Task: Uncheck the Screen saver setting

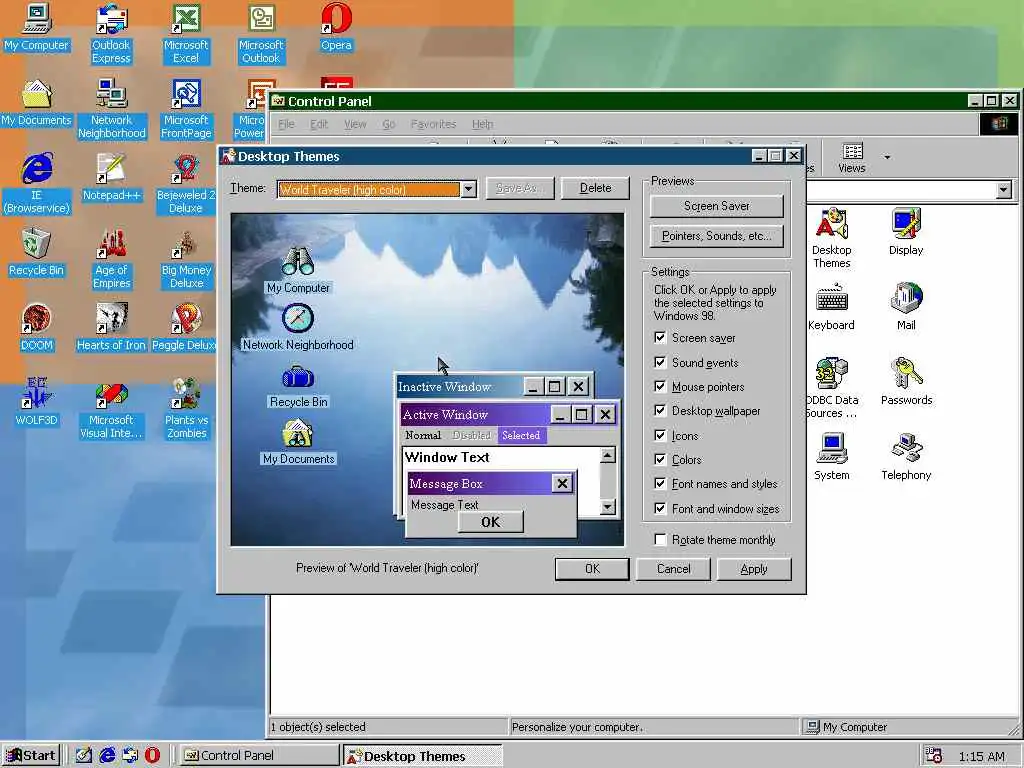Action: (x=660, y=338)
